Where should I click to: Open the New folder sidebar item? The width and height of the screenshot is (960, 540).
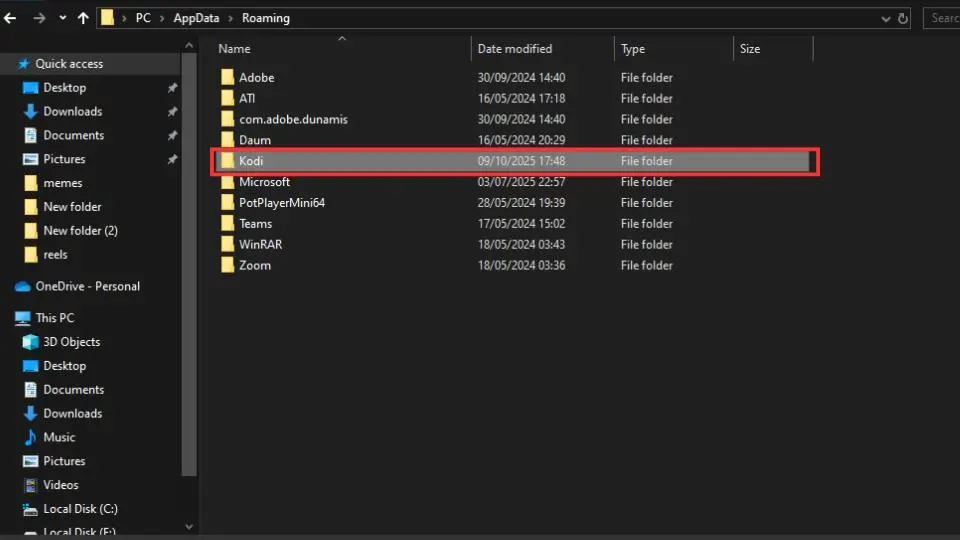[x=72, y=207]
